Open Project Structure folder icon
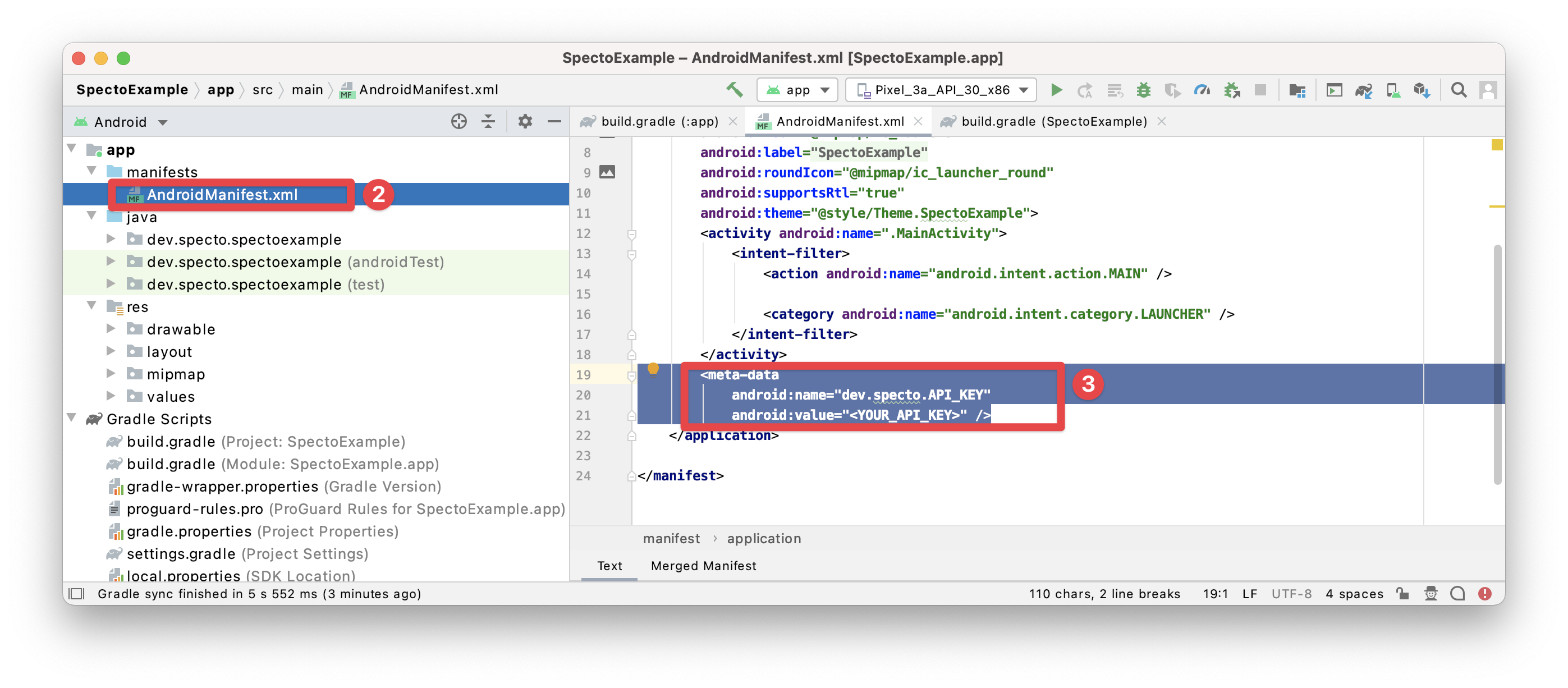Image resolution: width=1568 pixels, height=688 pixels. pos(1297,90)
